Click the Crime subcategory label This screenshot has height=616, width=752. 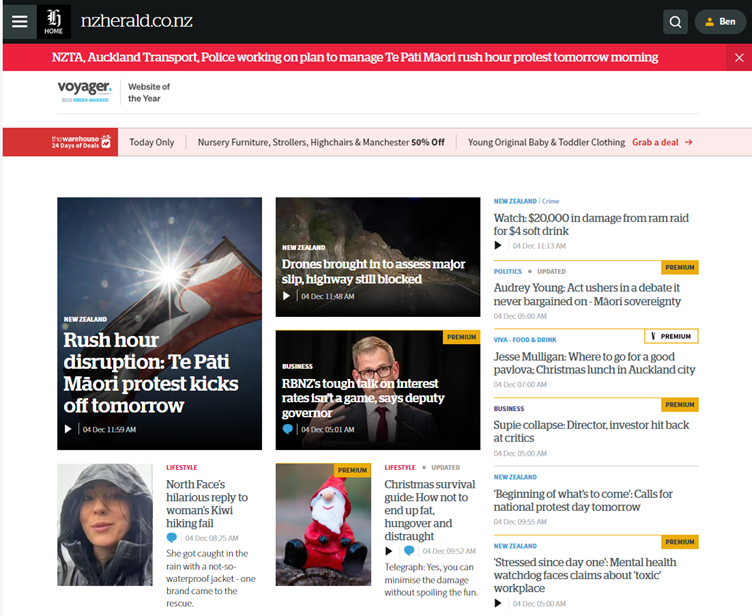(551, 201)
